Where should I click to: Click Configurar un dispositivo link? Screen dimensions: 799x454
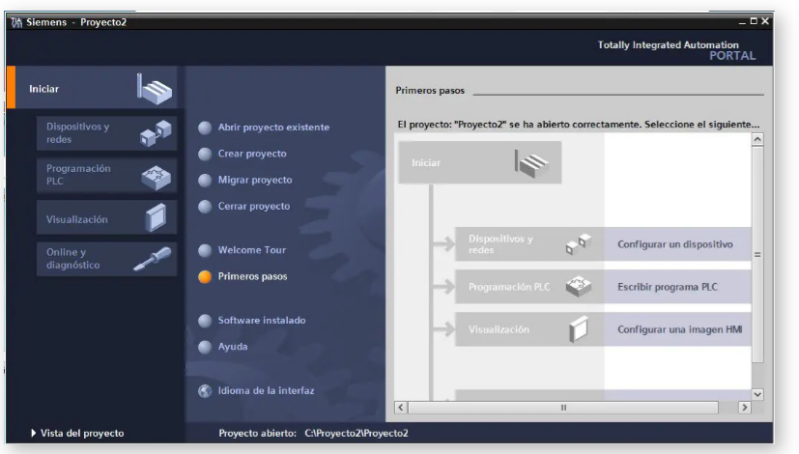(675, 244)
